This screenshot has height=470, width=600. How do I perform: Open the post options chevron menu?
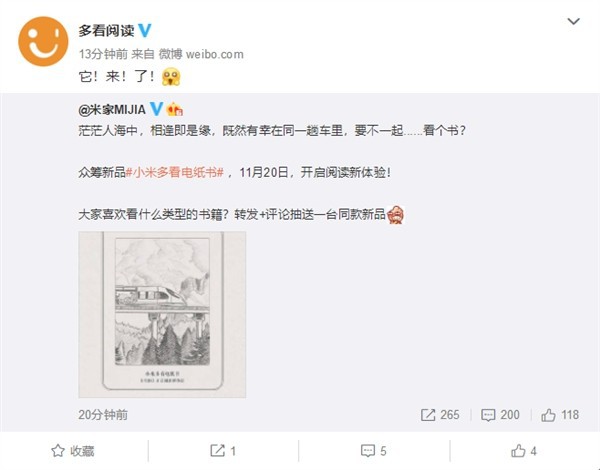coord(573,21)
